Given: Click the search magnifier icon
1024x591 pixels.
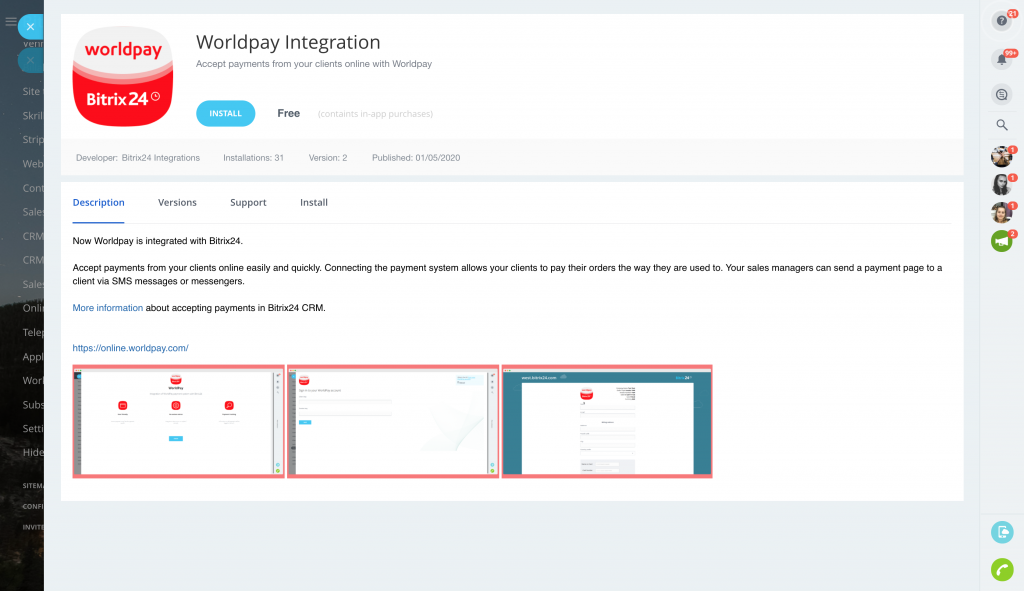Looking at the screenshot, I should (x=1001, y=125).
